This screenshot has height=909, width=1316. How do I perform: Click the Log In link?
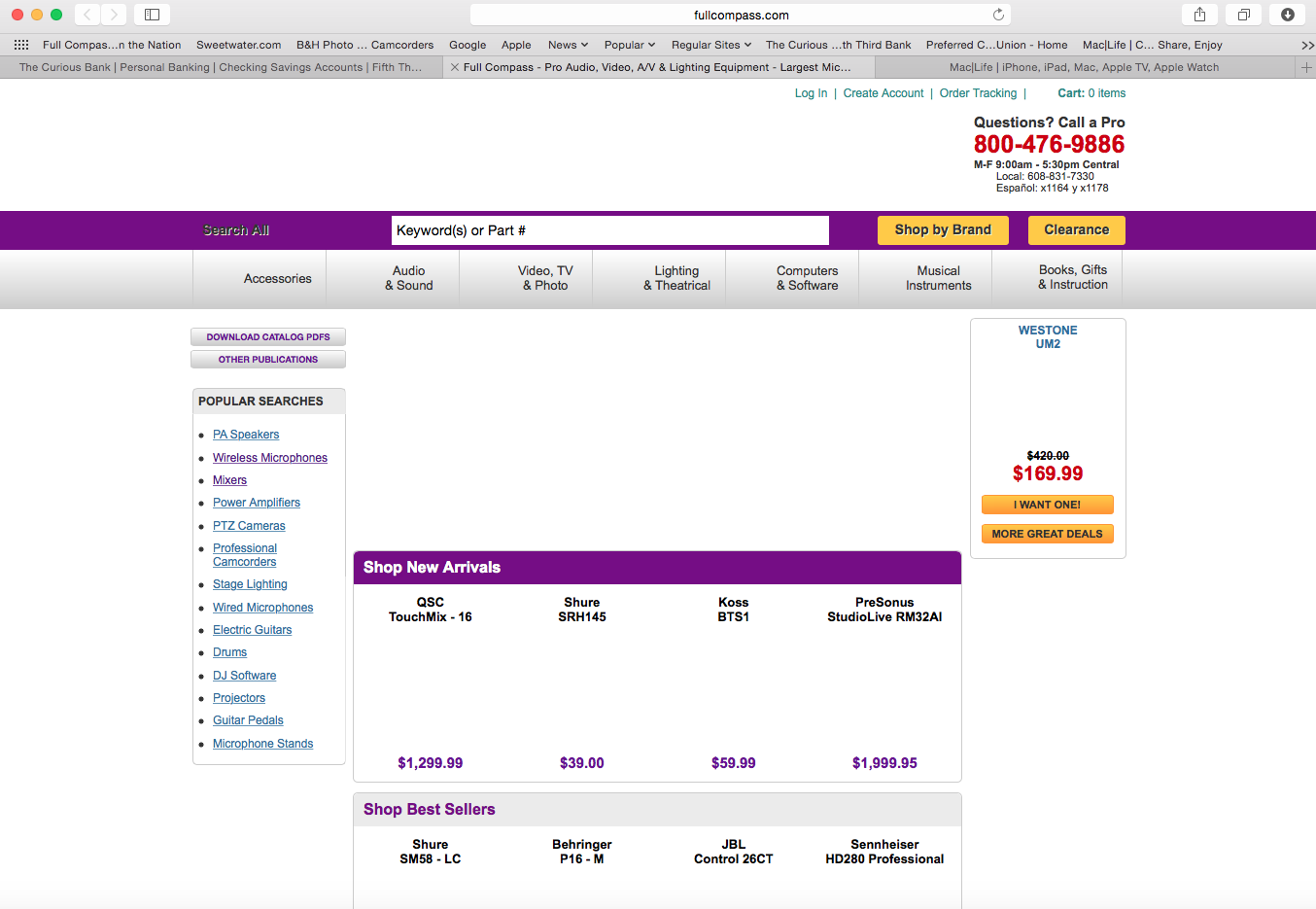tap(811, 93)
